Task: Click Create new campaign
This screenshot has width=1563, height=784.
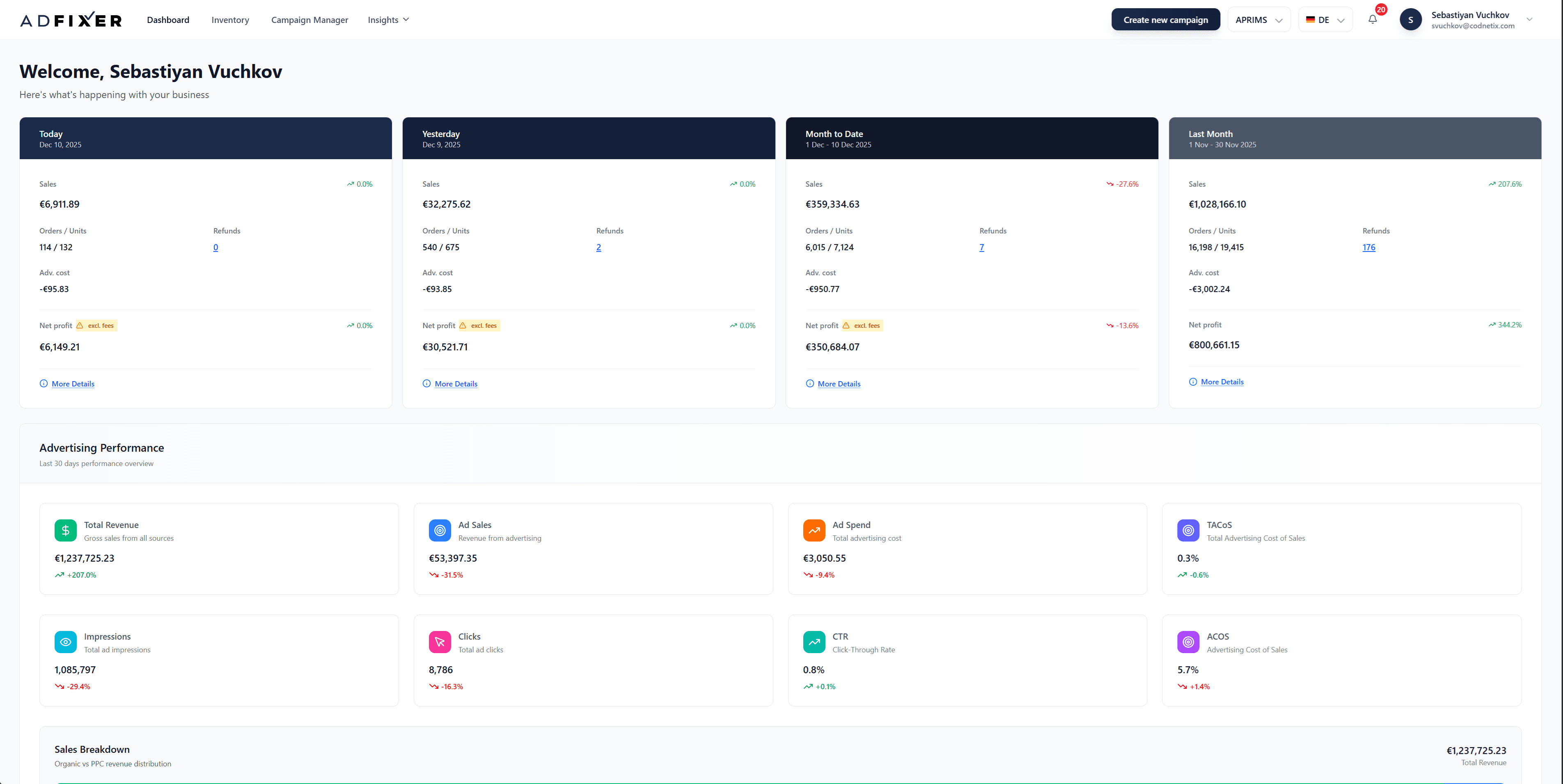Action: (x=1165, y=19)
